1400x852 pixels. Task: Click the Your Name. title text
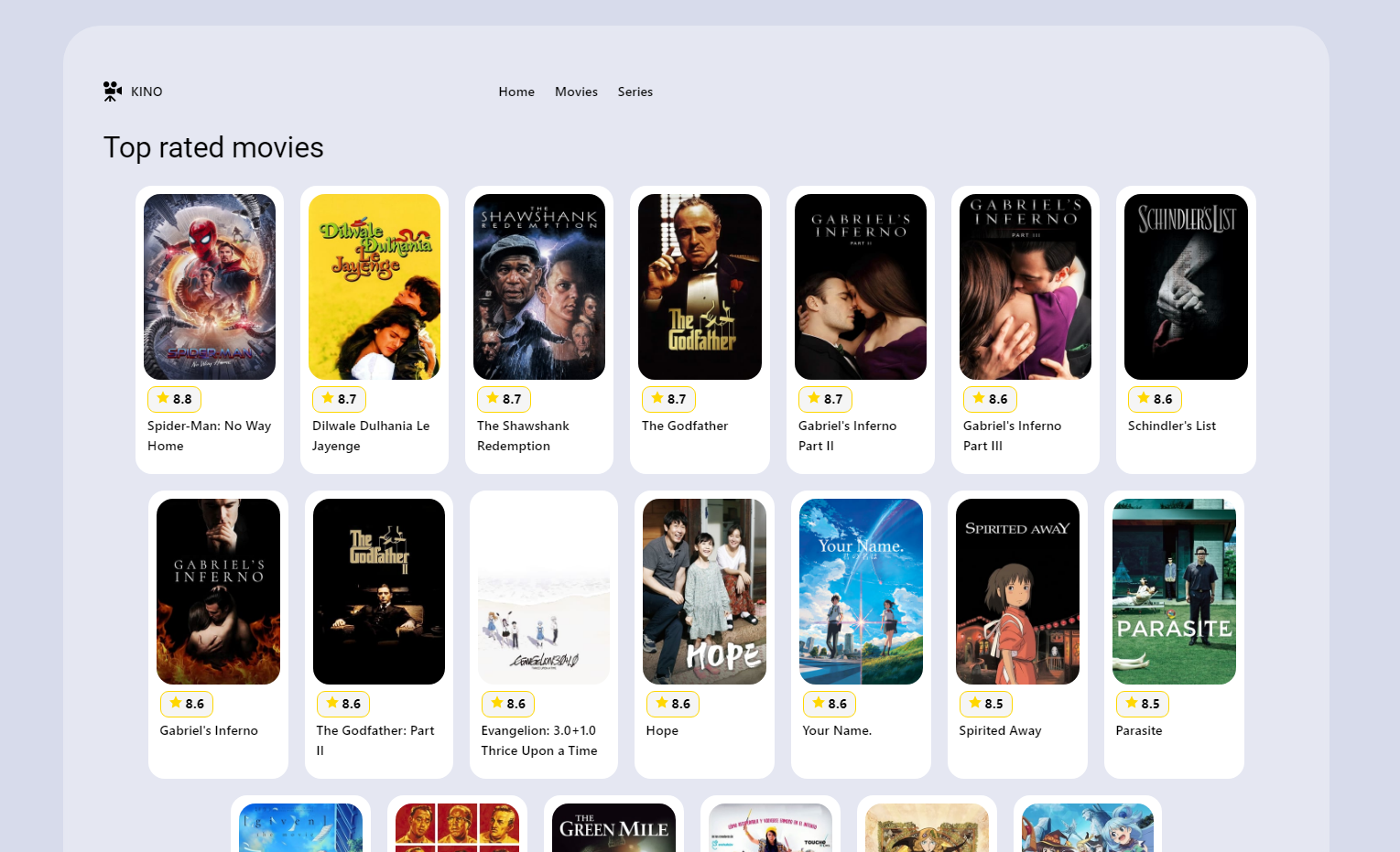click(x=837, y=730)
